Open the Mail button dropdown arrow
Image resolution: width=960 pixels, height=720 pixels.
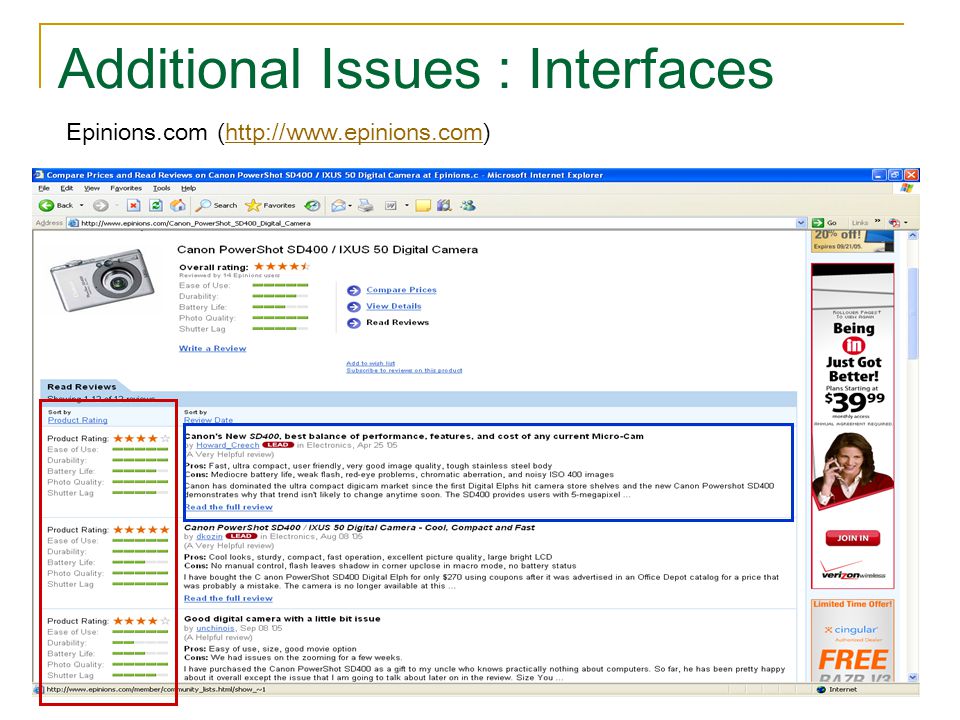(x=350, y=206)
